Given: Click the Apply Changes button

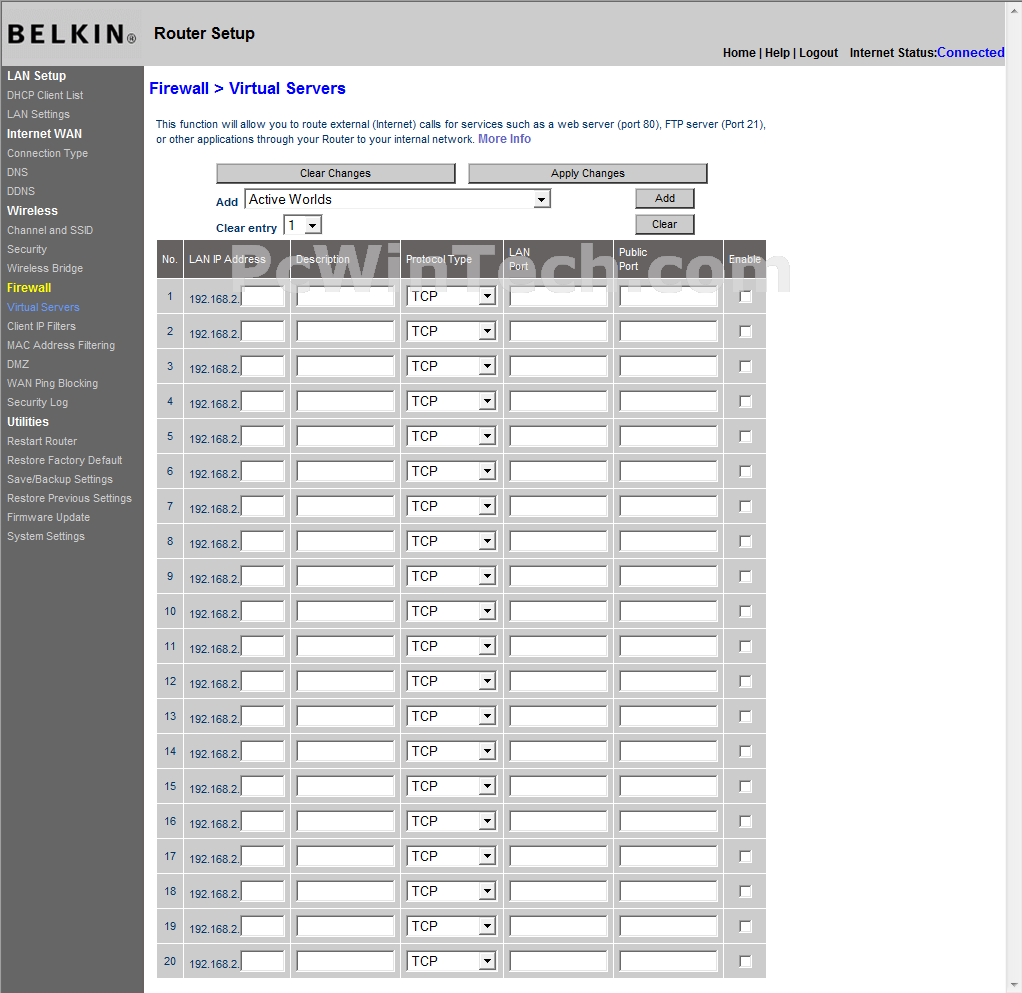Looking at the screenshot, I should 587,173.
